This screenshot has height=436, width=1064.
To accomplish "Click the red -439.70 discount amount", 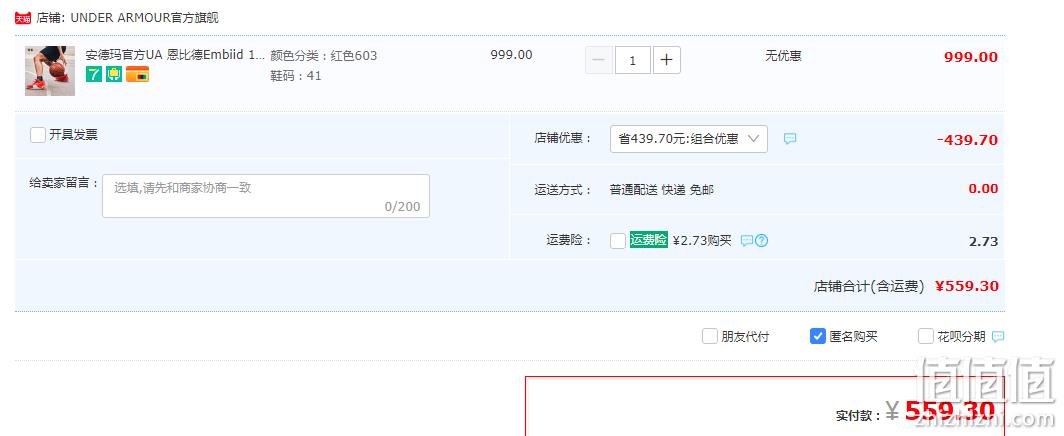I will coord(967,140).
